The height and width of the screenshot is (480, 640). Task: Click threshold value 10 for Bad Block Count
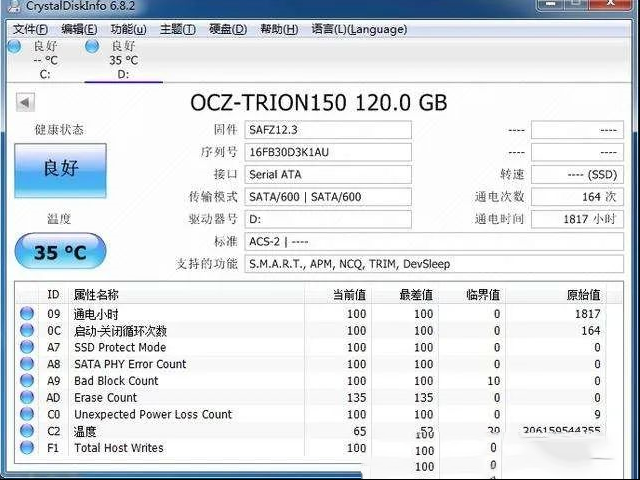[494, 381]
